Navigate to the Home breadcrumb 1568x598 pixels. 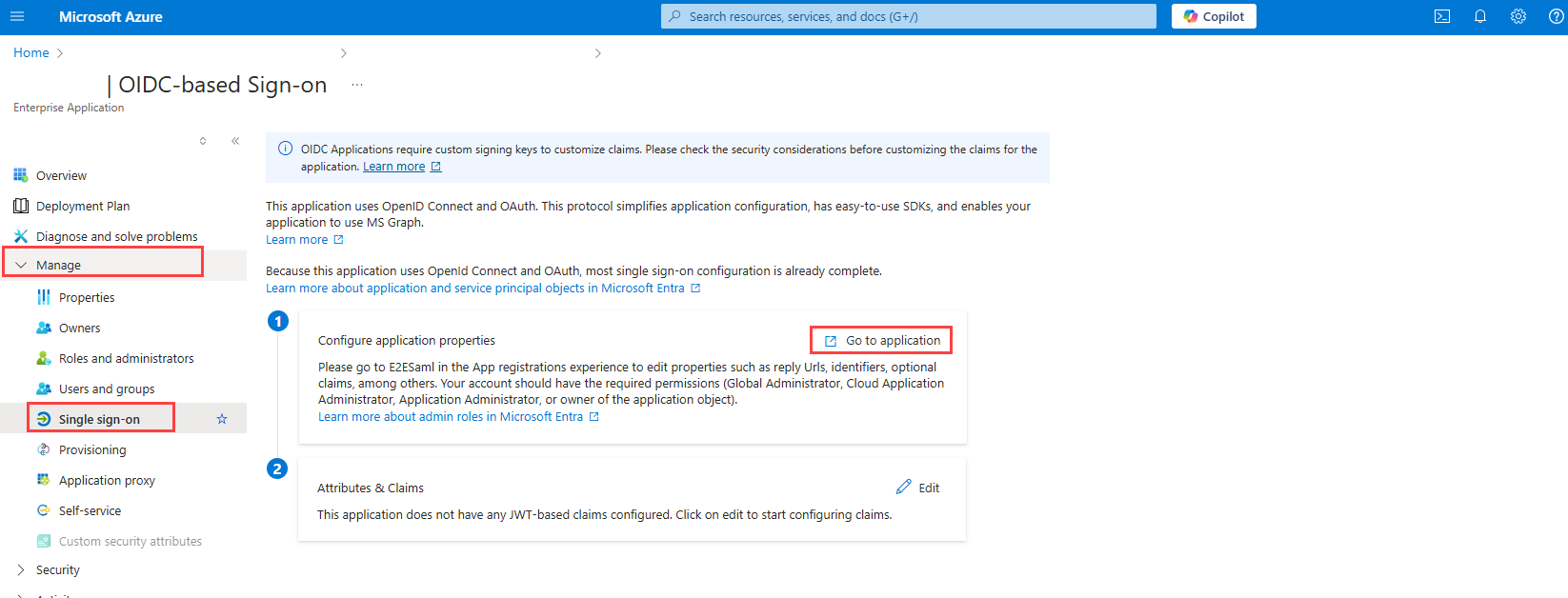(x=31, y=52)
